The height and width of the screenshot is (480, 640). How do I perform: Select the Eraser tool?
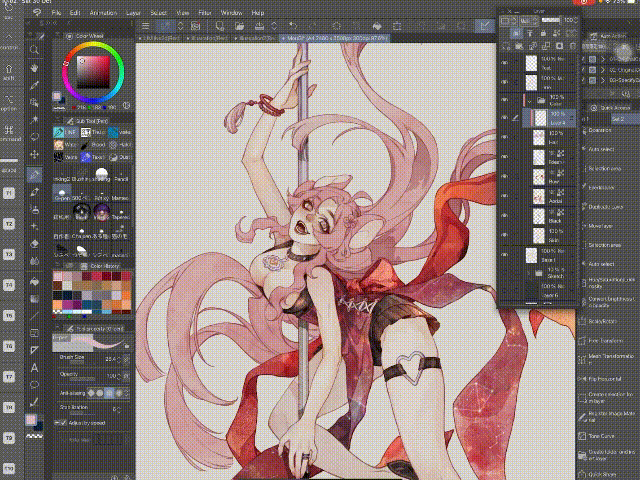[x=34, y=244]
